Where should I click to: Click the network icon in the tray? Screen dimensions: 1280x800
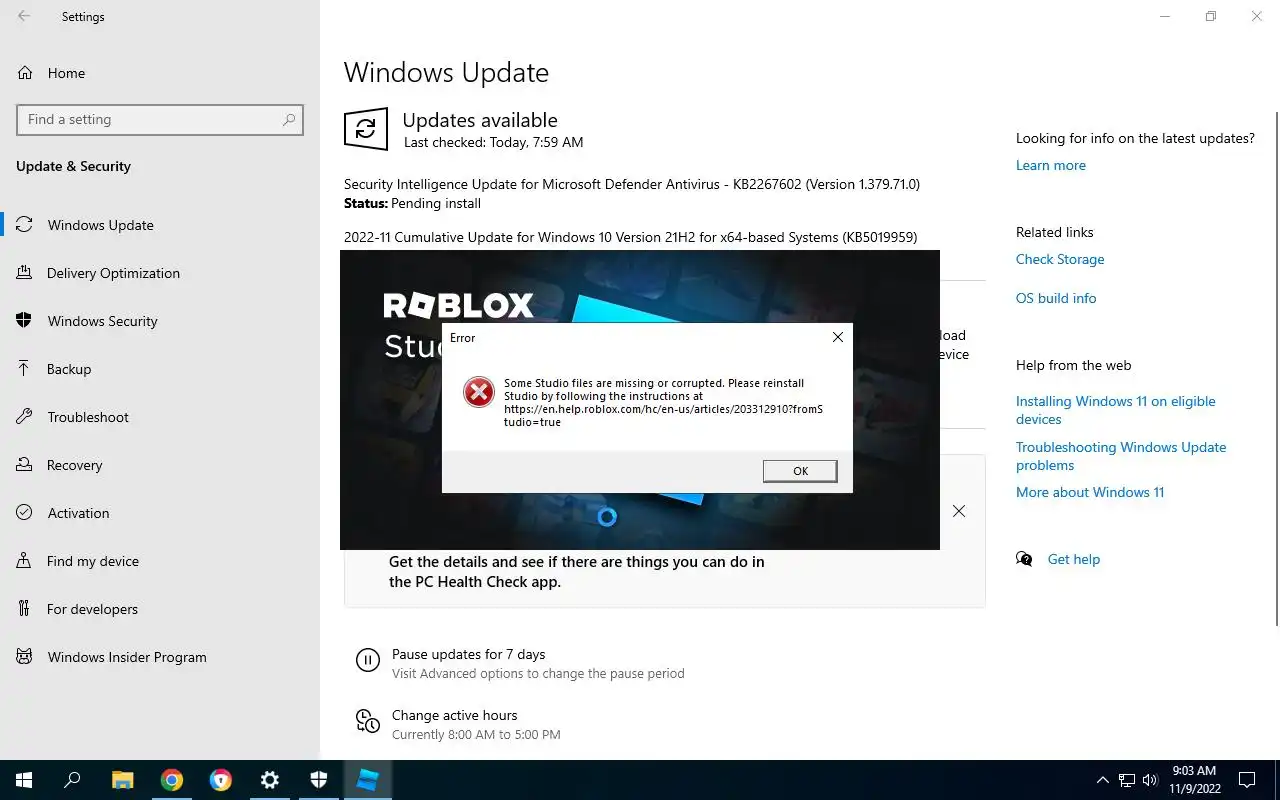click(1127, 780)
